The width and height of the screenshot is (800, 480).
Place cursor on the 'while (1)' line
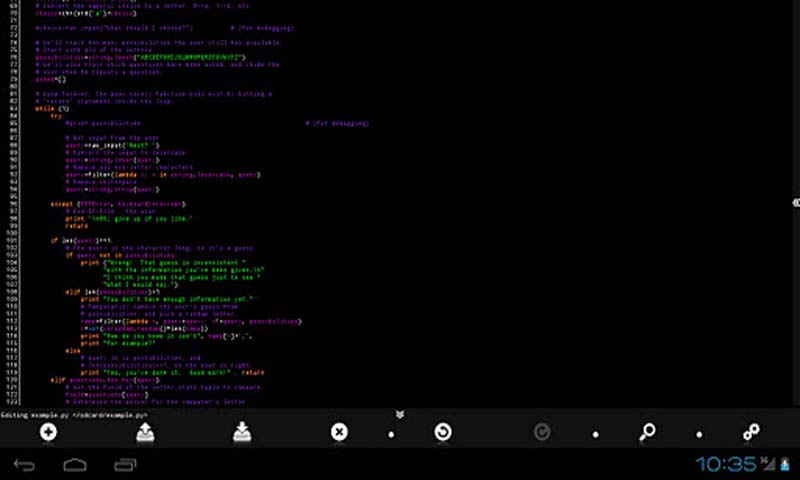tap(52, 109)
